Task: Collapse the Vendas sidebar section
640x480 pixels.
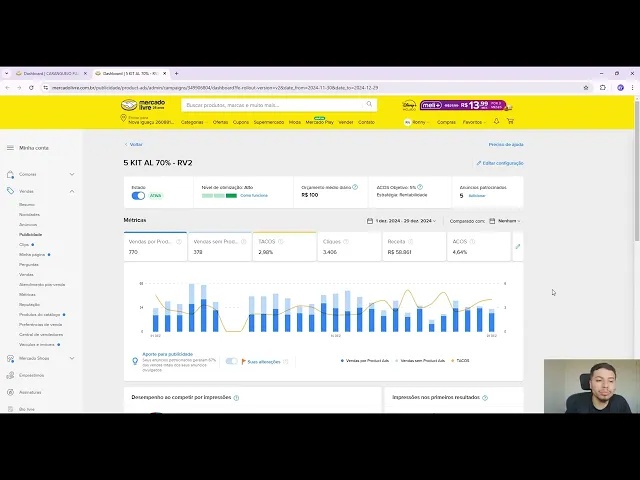Action: coord(72,191)
